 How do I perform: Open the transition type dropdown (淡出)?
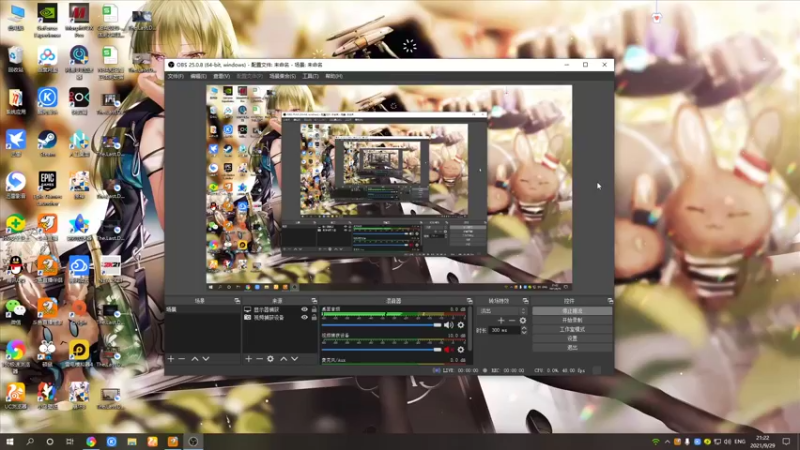pos(502,311)
